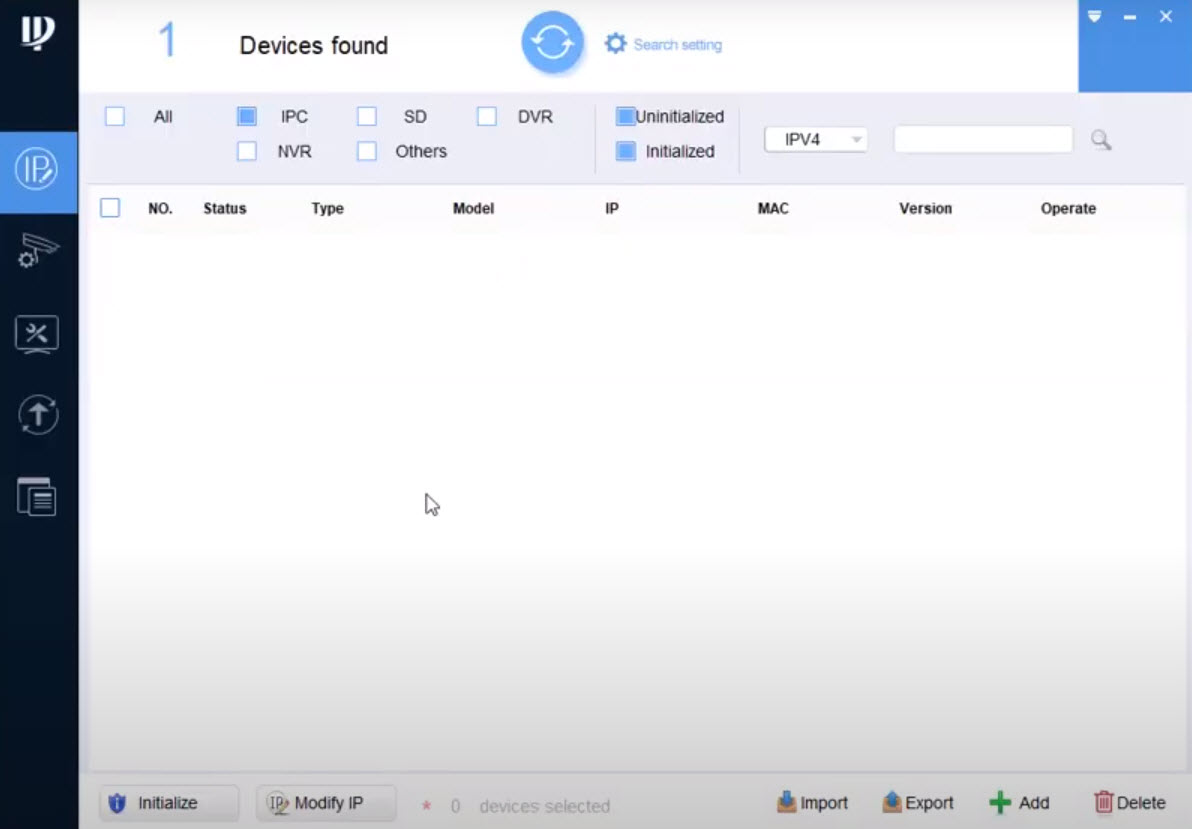
Task: Select the Modify IP sidebar icon
Action: coord(38,172)
